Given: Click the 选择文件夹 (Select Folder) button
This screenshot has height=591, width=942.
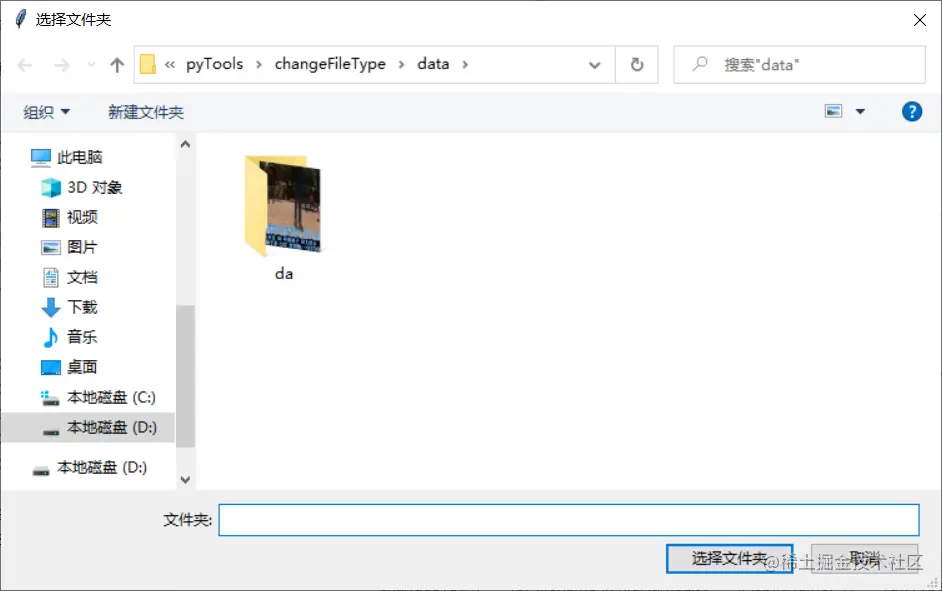Looking at the screenshot, I should coord(729,559).
